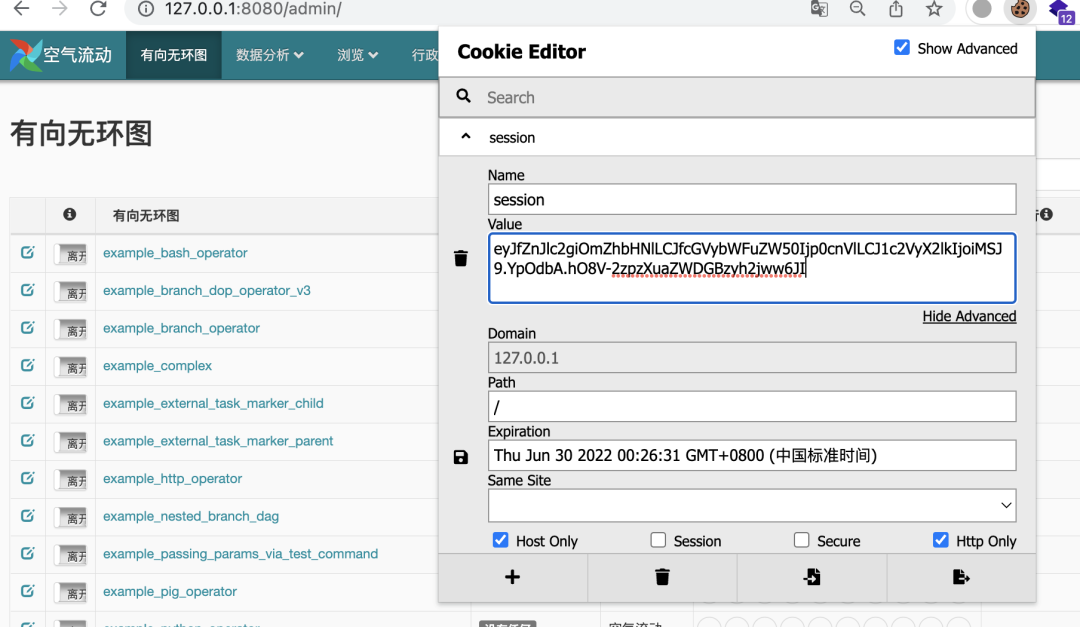Delete the session cookie with trash icon beside Value

[461, 259]
